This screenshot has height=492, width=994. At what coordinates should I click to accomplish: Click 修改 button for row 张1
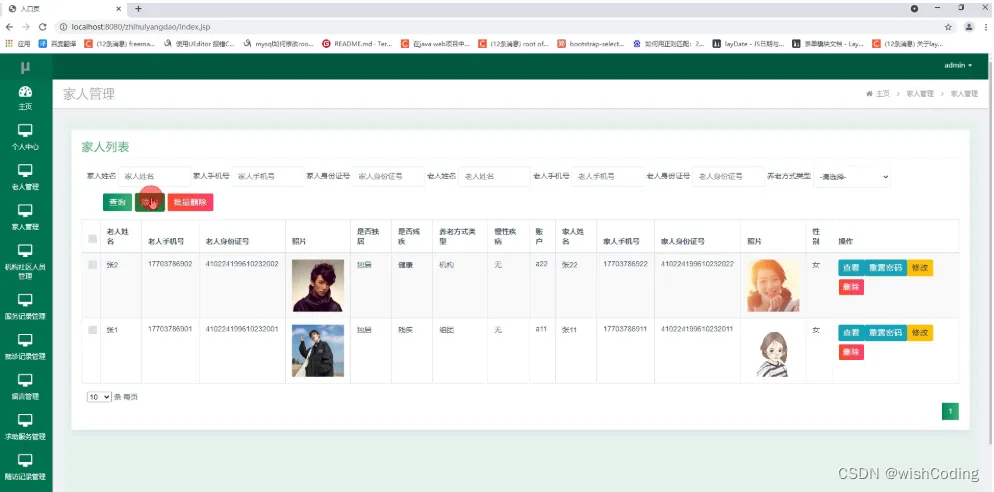920,333
